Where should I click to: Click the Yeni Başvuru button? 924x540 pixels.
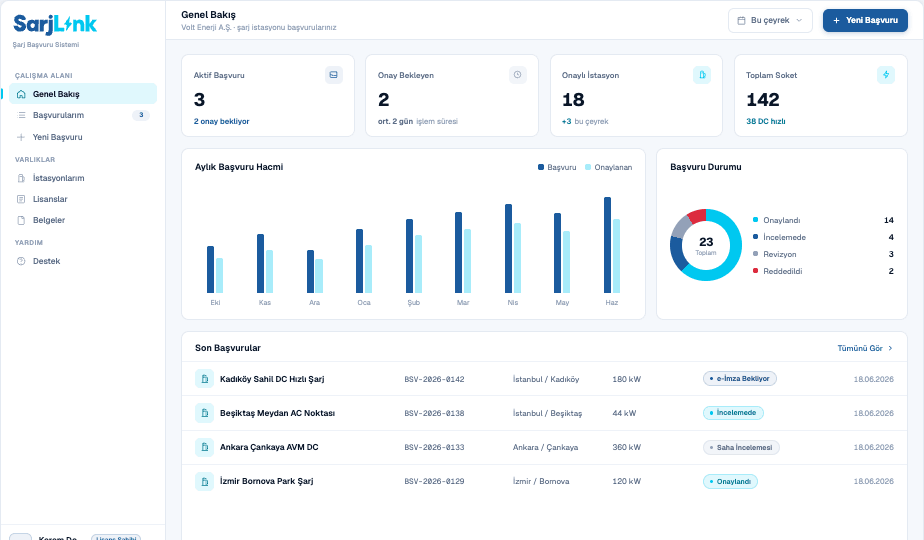[865, 20]
